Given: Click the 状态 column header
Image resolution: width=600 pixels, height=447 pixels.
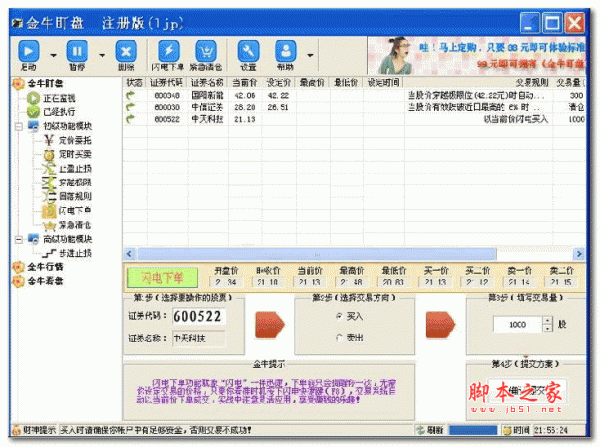Looking at the screenshot, I should pyautogui.click(x=135, y=83).
